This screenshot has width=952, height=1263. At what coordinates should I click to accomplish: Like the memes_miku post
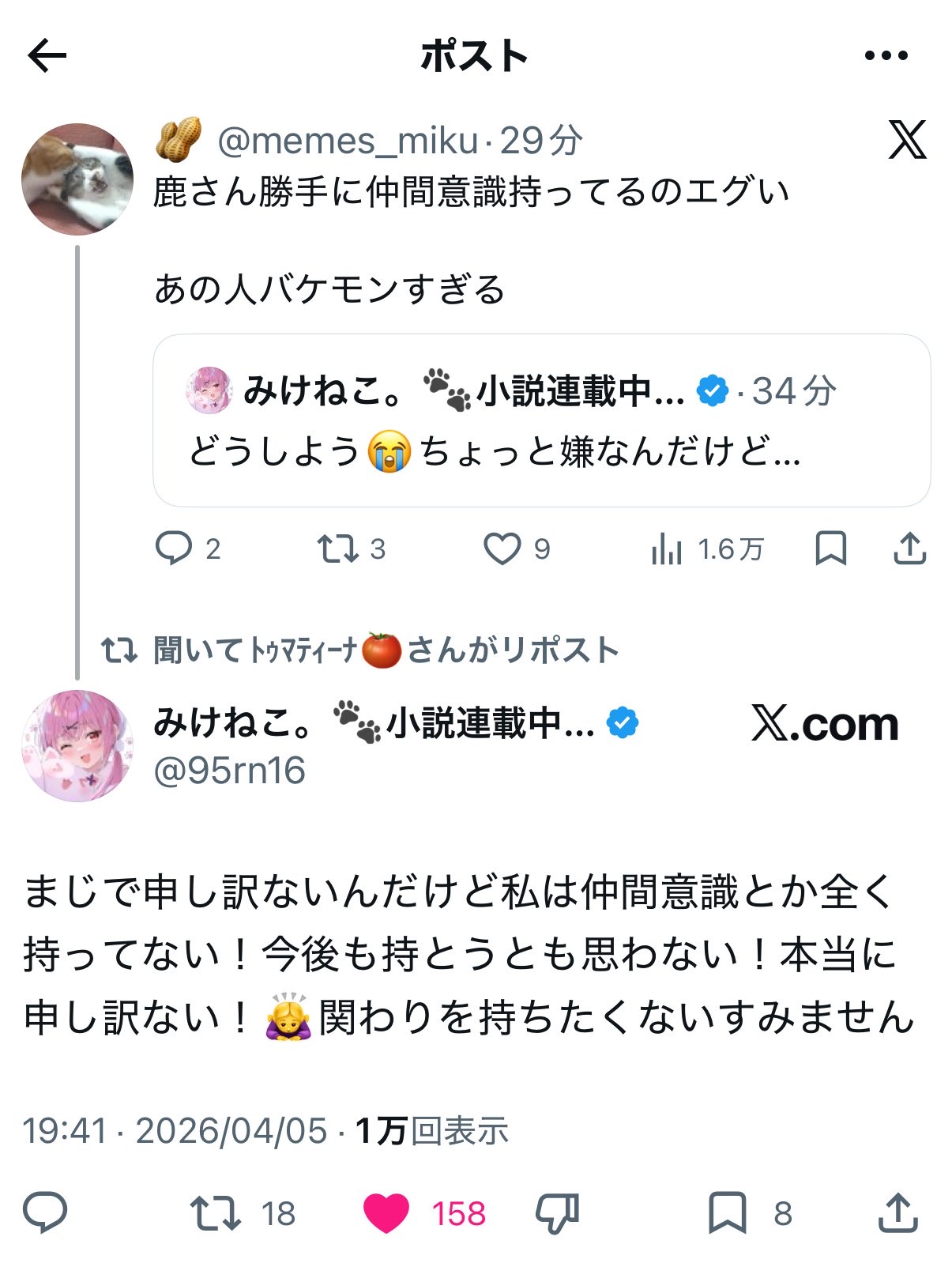(x=502, y=549)
